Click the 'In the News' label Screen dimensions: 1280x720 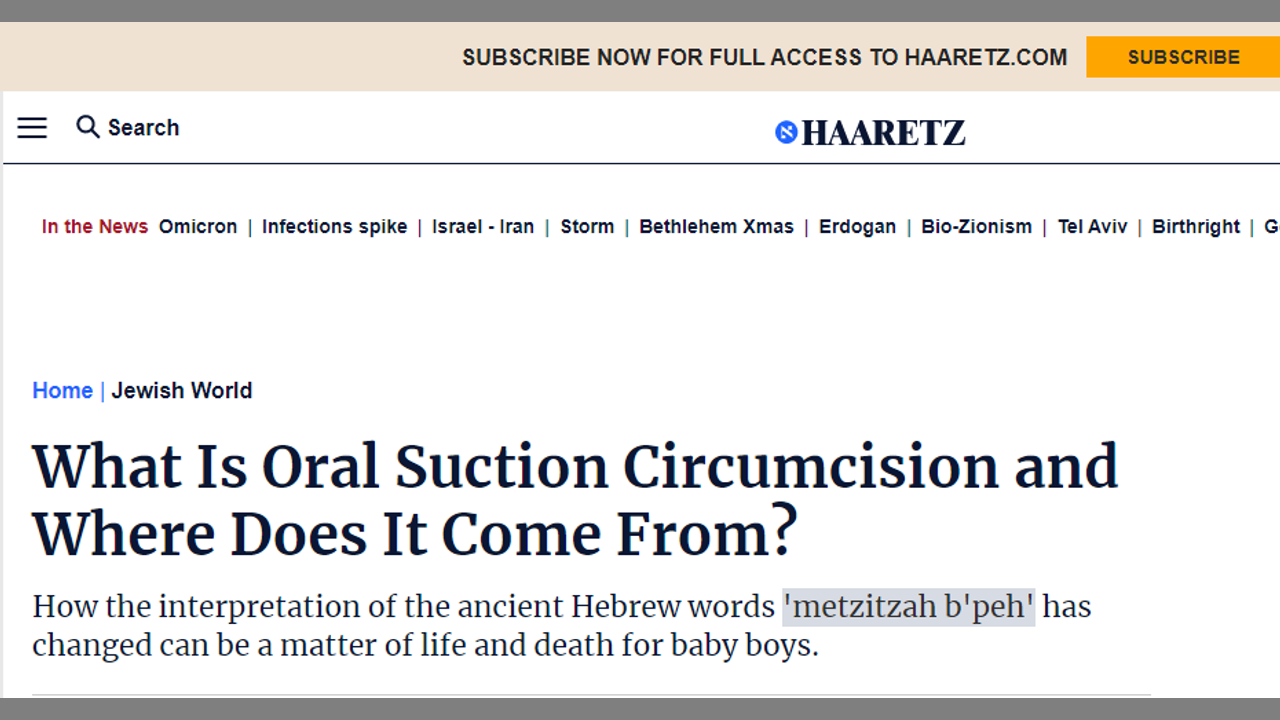[x=94, y=227]
